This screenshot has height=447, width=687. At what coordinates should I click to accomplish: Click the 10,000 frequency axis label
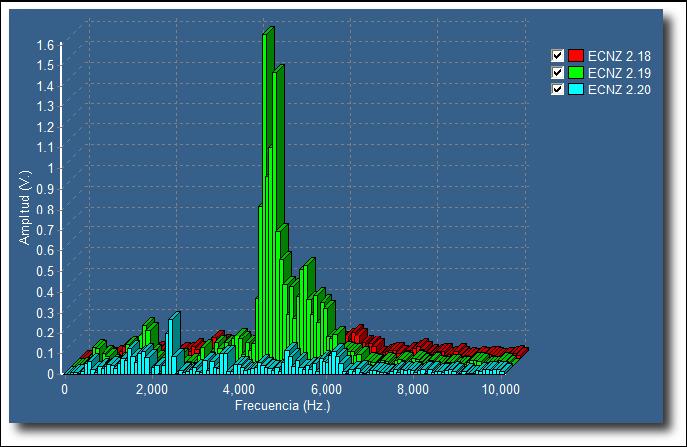[x=501, y=389]
